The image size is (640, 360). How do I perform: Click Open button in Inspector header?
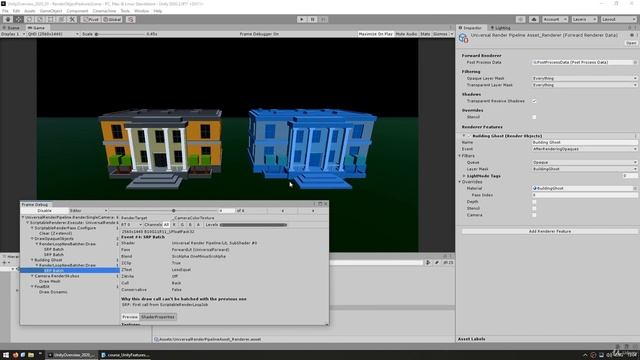(631, 43)
